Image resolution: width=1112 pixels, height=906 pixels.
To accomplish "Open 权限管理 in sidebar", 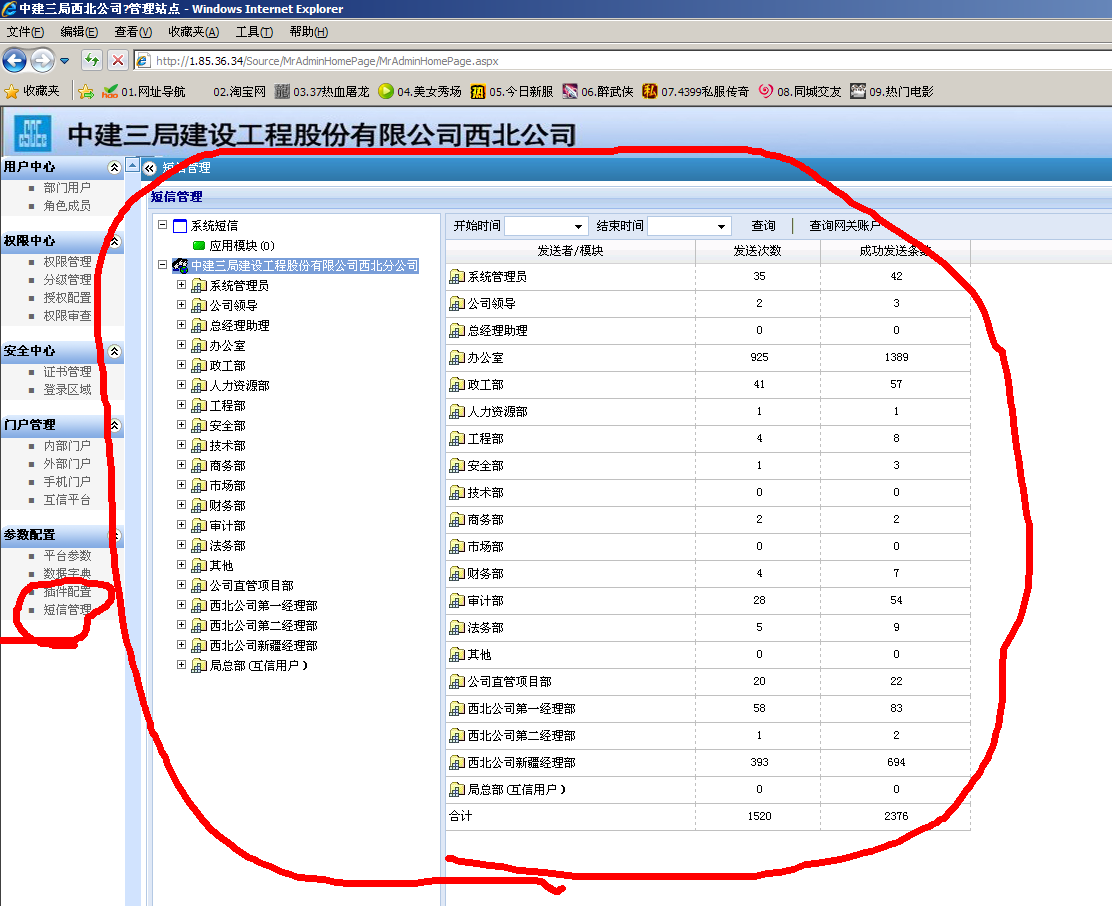I will (x=67, y=262).
